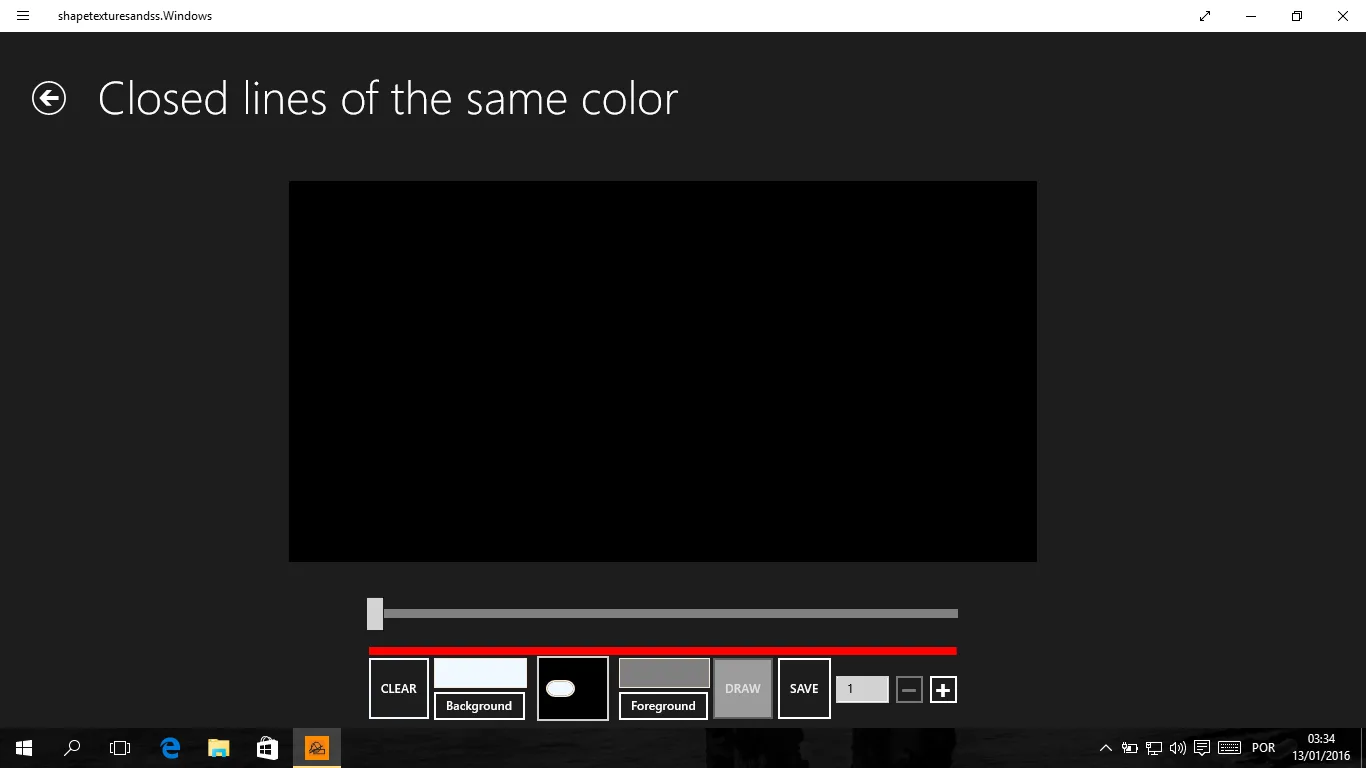Enter full-screen mode with the expand arrows
Viewport: 1366px width, 768px height.
coord(1205,16)
